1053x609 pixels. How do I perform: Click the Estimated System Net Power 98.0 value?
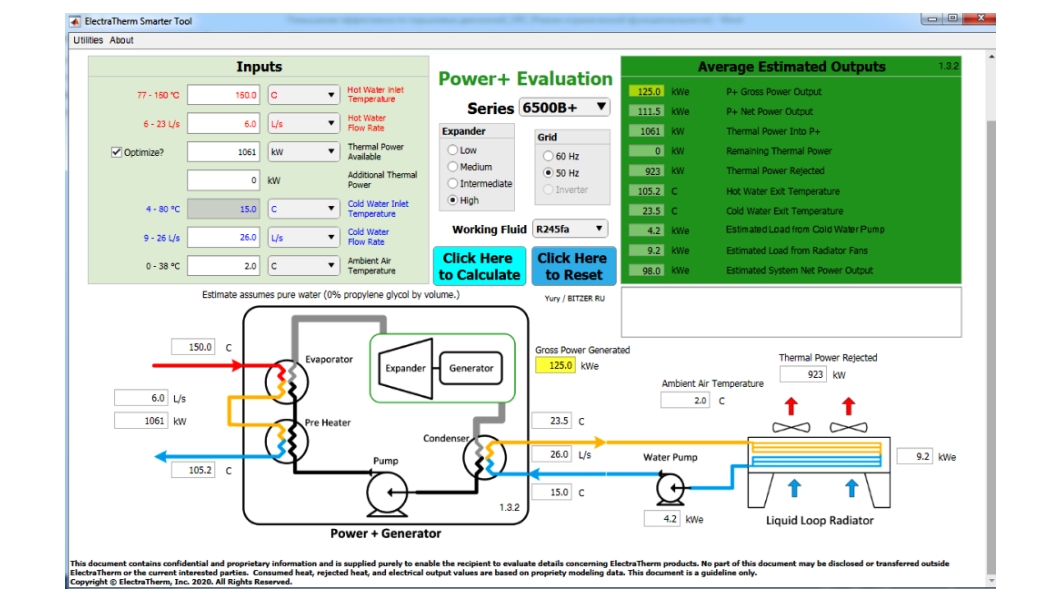point(647,271)
